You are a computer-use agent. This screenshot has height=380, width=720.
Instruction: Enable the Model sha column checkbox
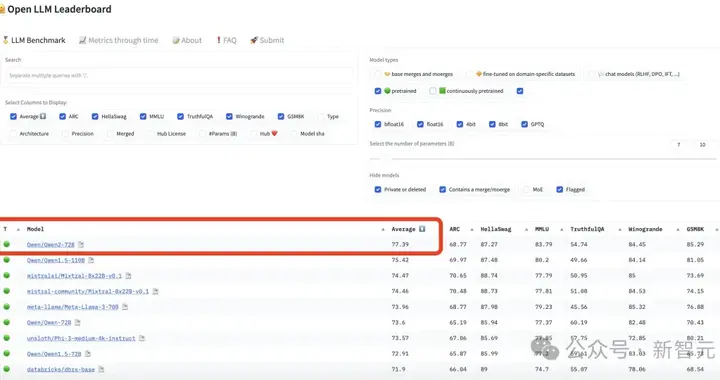click(x=294, y=134)
